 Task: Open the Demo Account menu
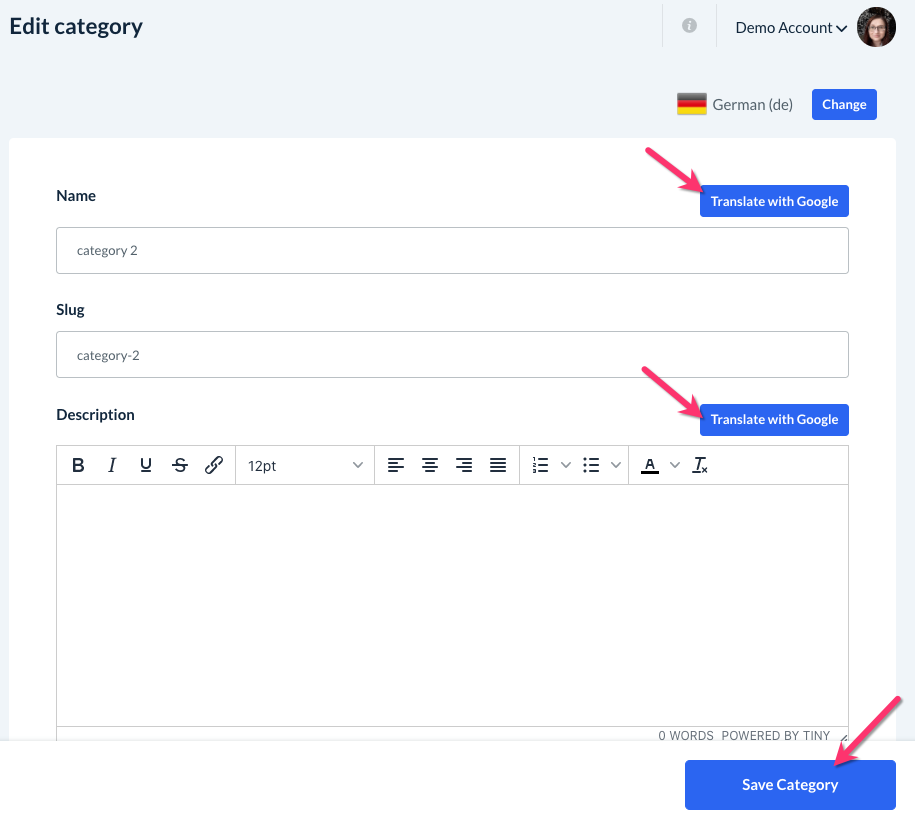click(x=791, y=28)
